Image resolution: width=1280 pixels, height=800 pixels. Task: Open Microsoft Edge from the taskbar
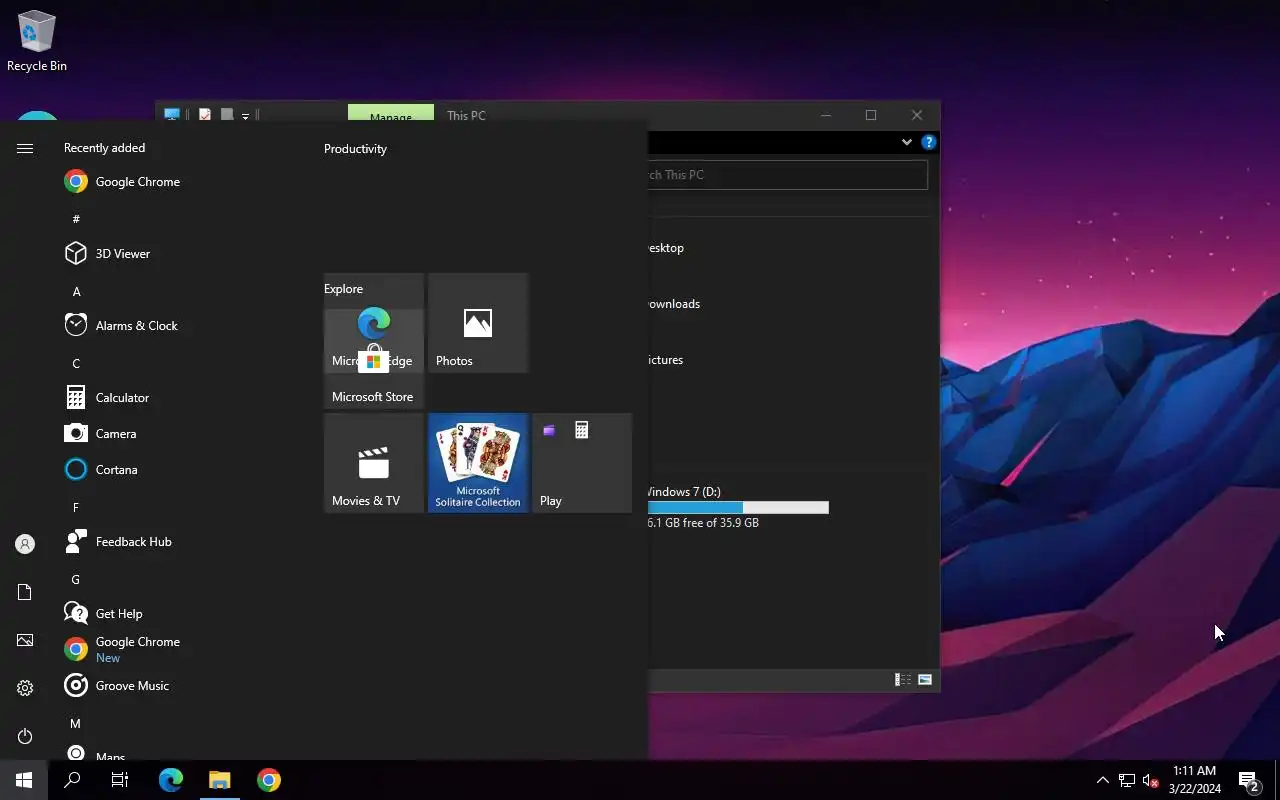click(171, 780)
